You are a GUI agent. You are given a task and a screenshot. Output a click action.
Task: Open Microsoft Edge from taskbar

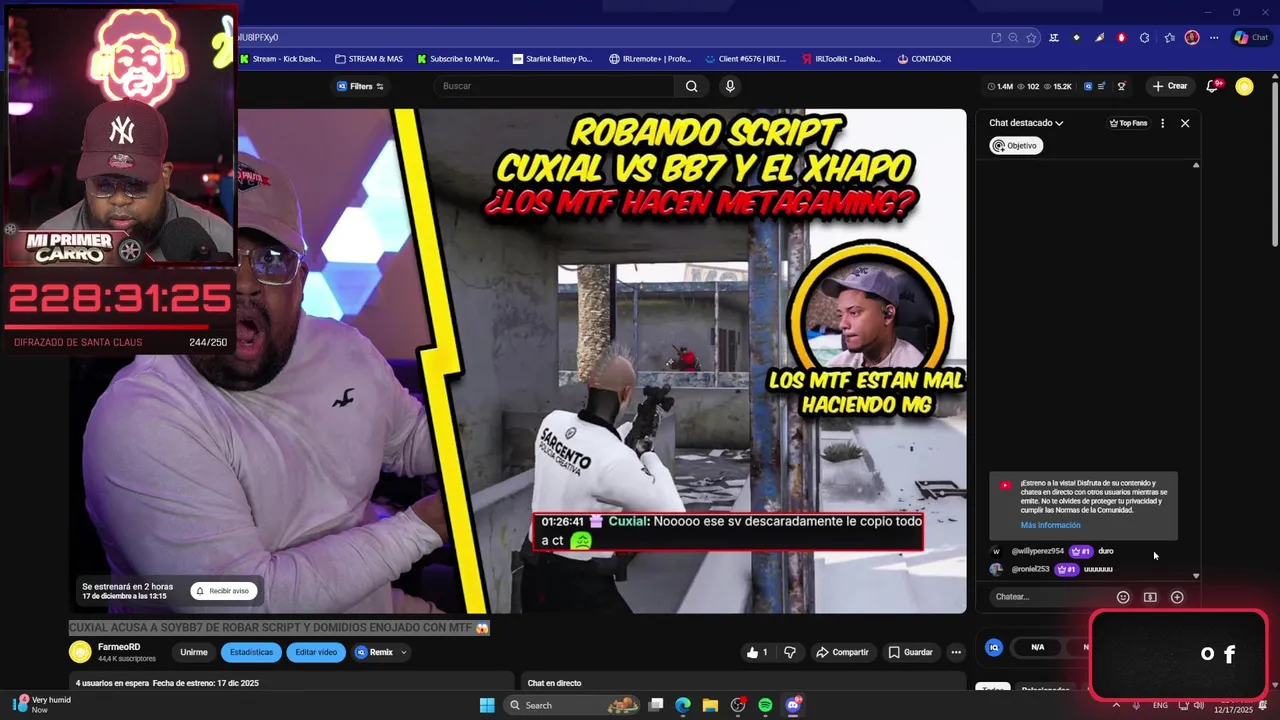(683, 705)
